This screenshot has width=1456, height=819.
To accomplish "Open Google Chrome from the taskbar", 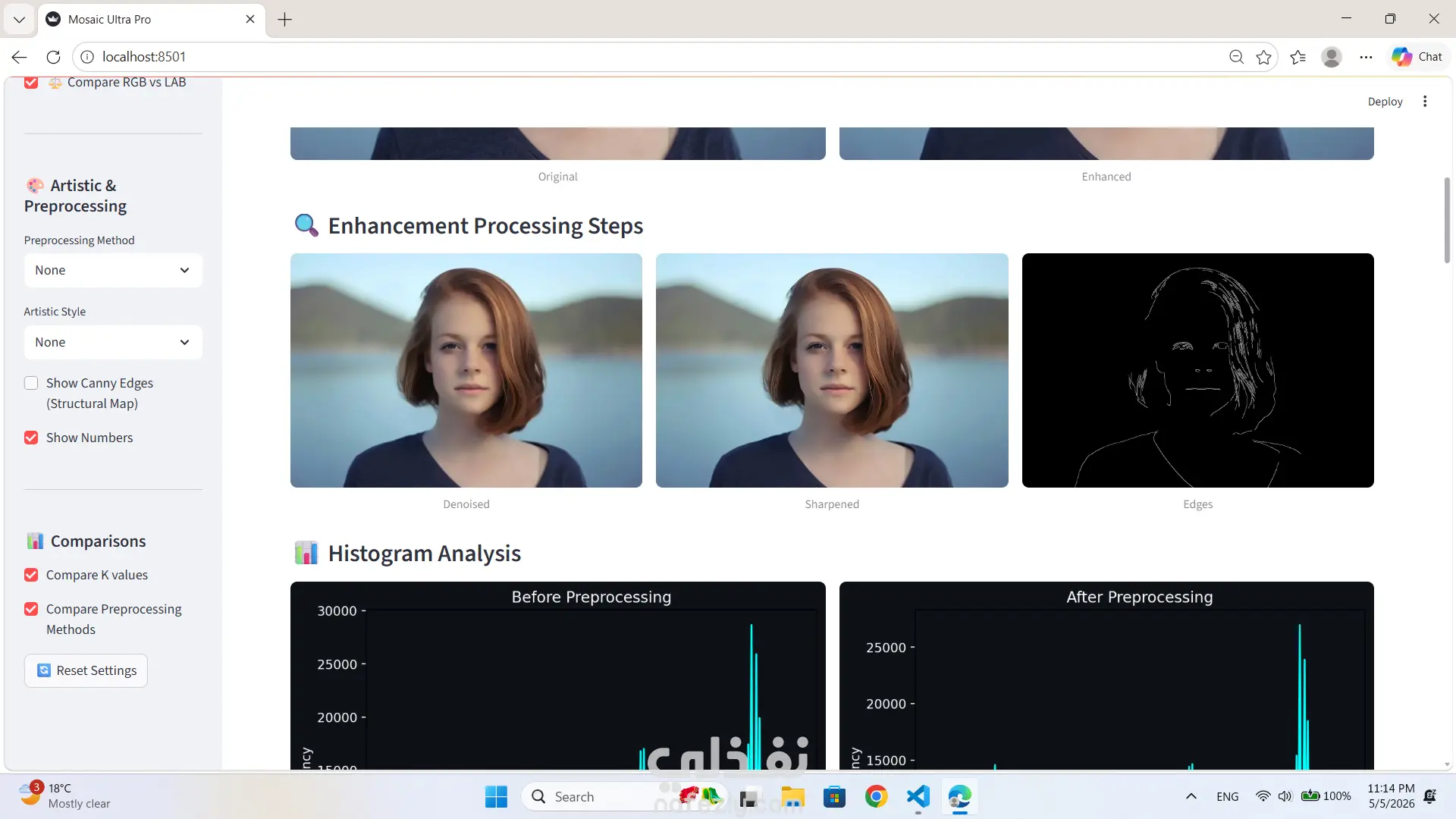I will pos(876,797).
